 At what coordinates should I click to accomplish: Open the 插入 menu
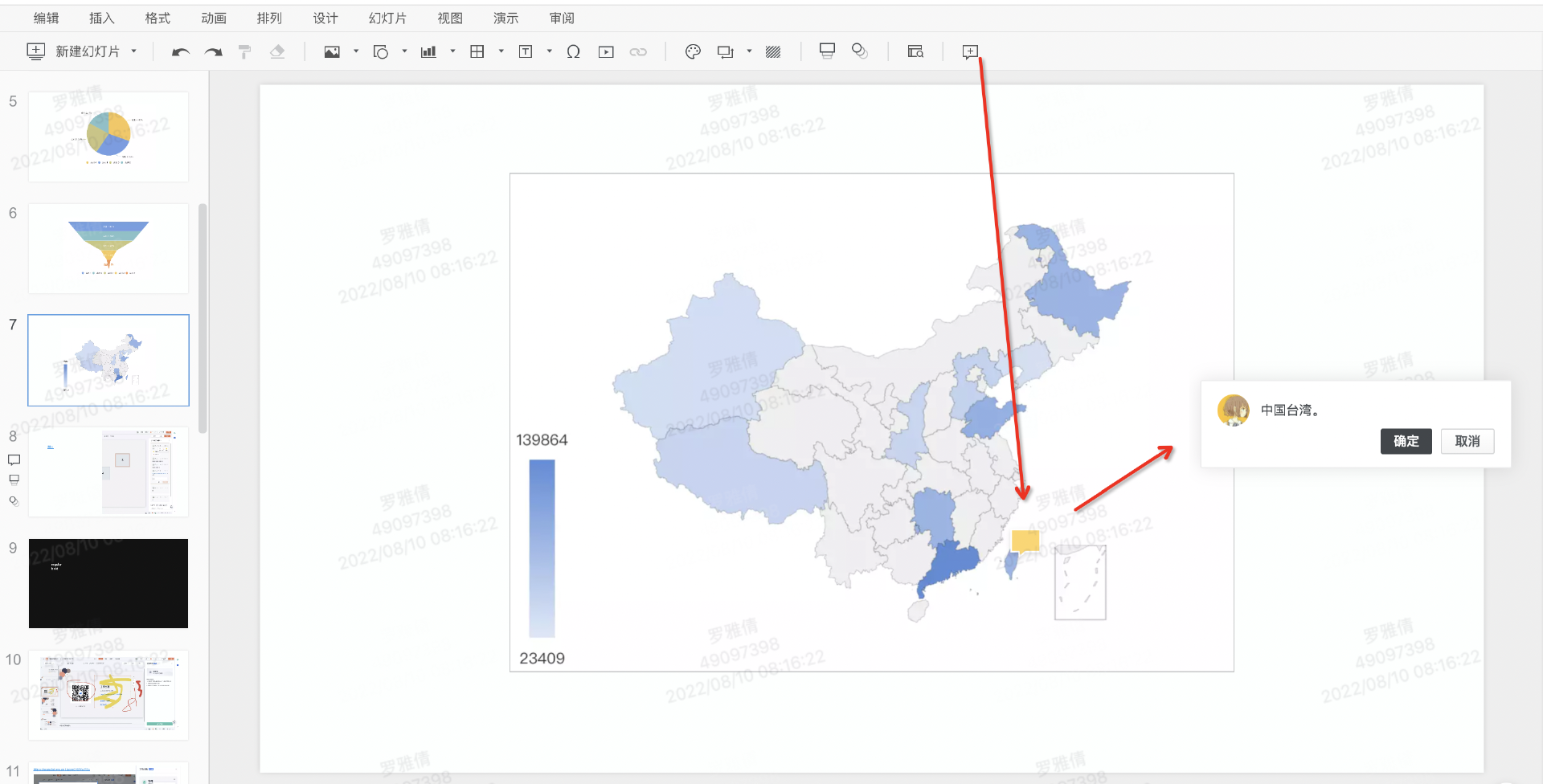point(102,18)
